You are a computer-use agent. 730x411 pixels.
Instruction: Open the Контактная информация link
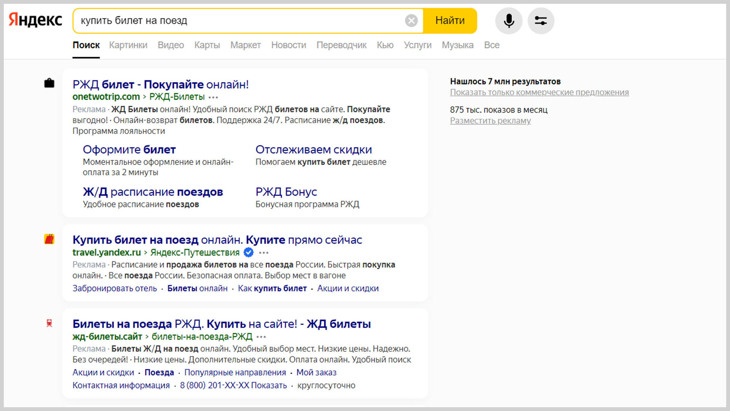pos(121,385)
